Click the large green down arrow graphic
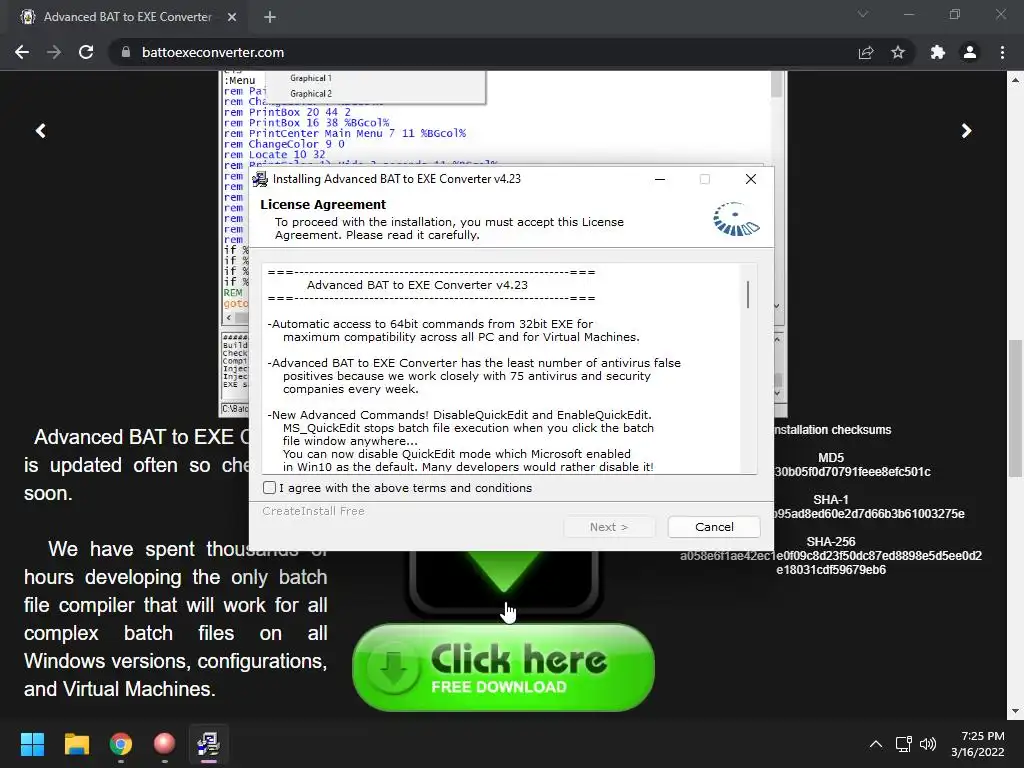Image resolution: width=1024 pixels, height=768 pixels. pos(504,571)
